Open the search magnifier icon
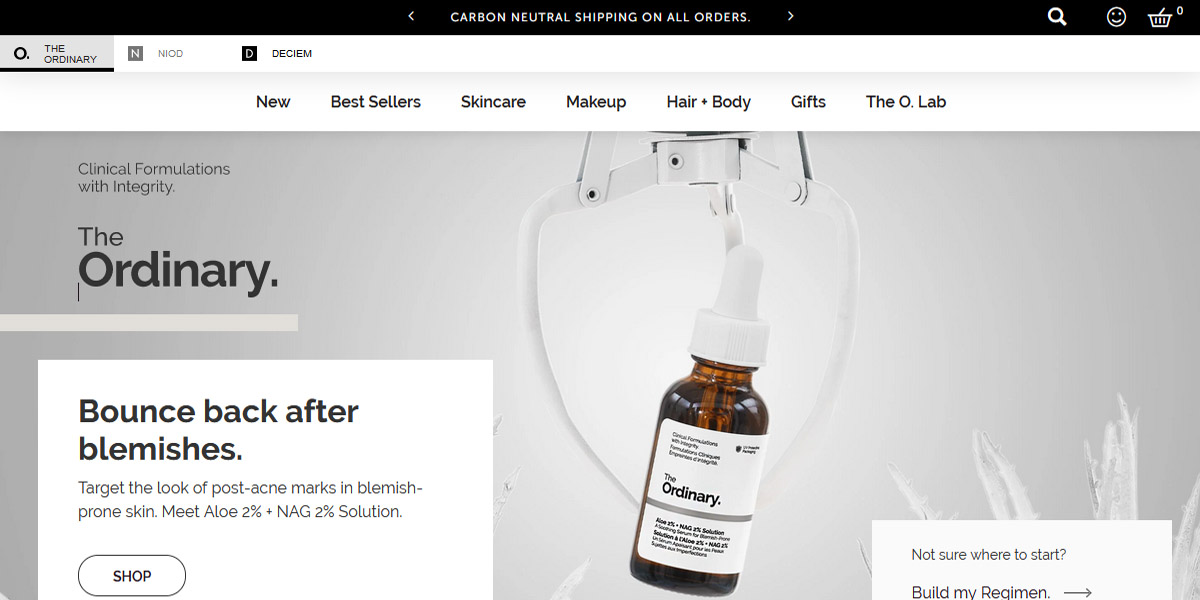Image resolution: width=1200 pixels, height=600 pixels. click(x=1057, y=17)
